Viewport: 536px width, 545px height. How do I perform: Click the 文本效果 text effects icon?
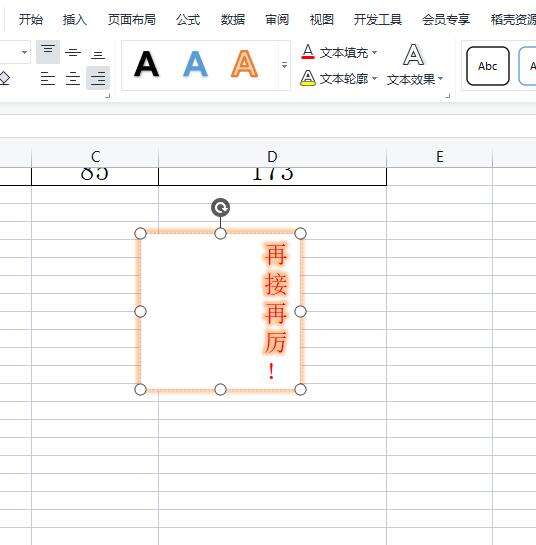(413, 55)
